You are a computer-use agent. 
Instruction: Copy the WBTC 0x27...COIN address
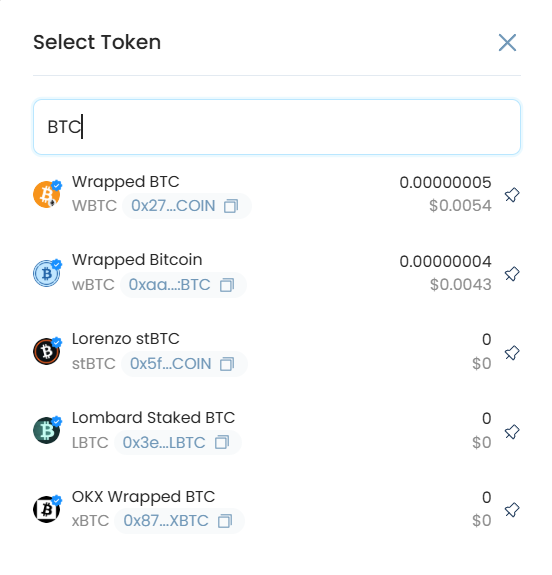tap(231, 206)
